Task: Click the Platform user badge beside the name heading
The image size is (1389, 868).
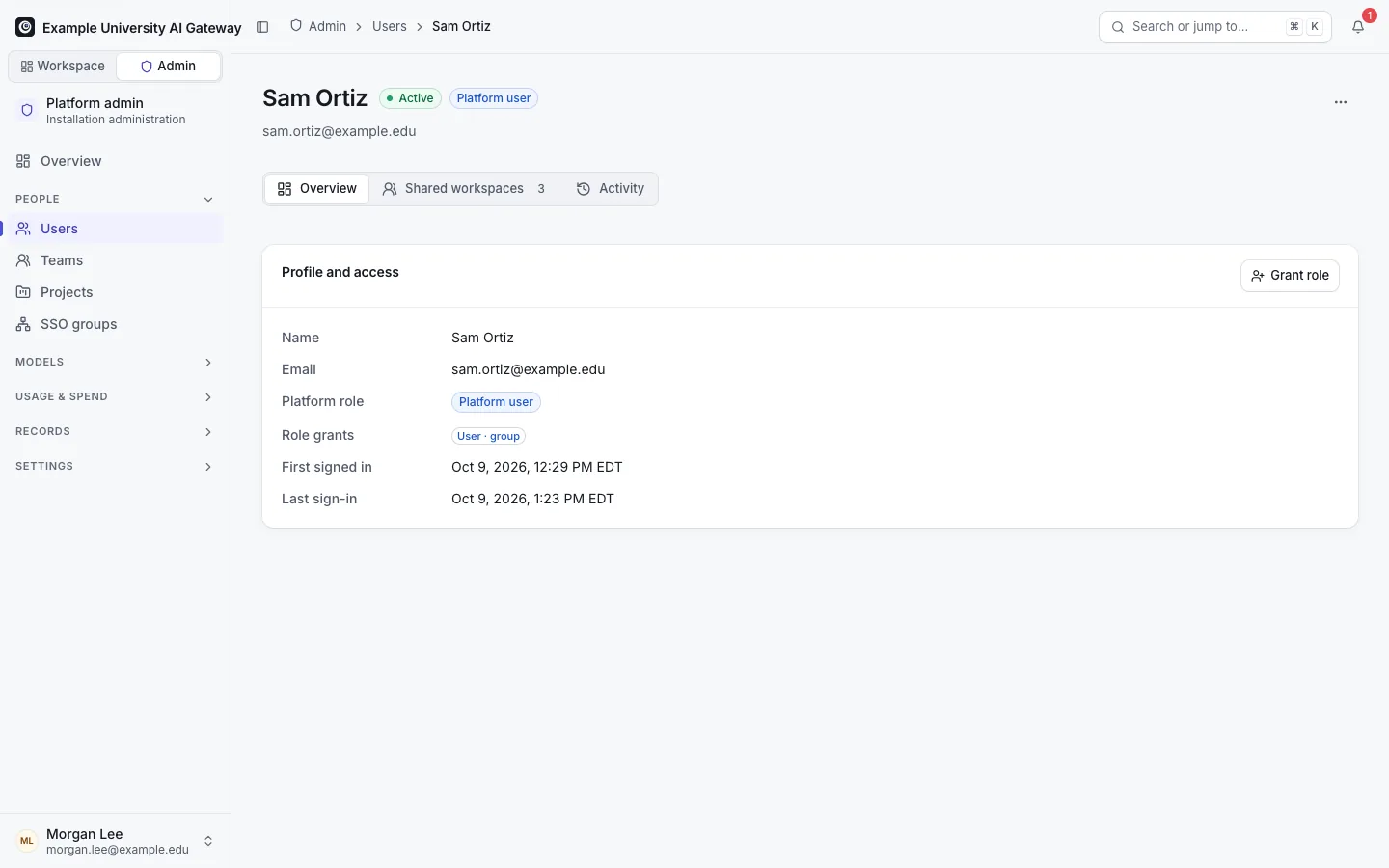Action: 494,98
